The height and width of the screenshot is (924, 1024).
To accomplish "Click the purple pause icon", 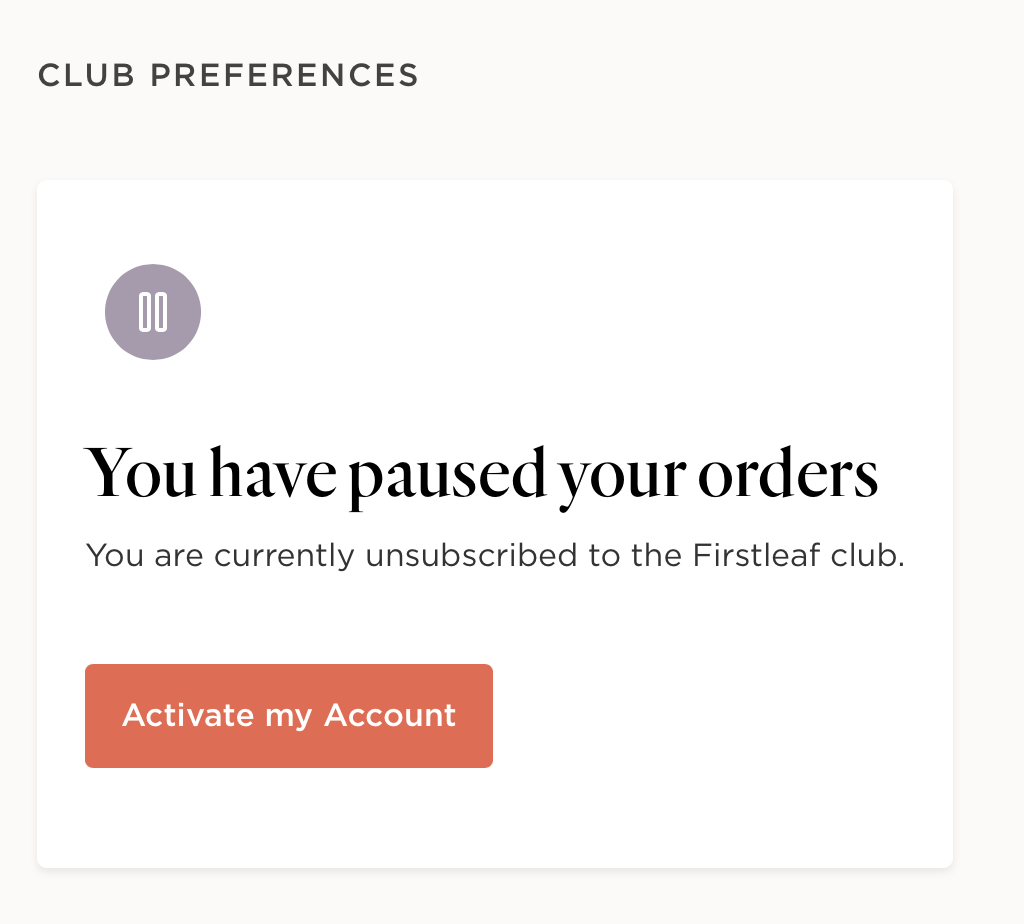I will click(153, 312).
